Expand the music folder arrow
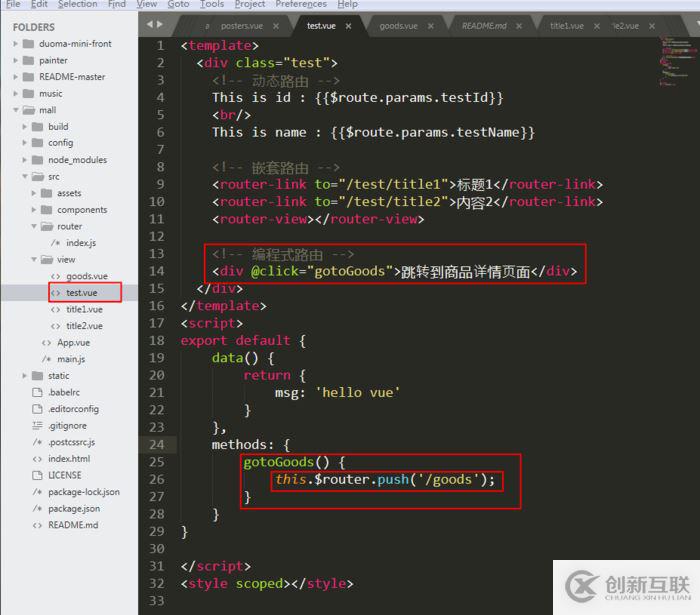This screenshot has height=615, width=700. click(x=16, y=94)
